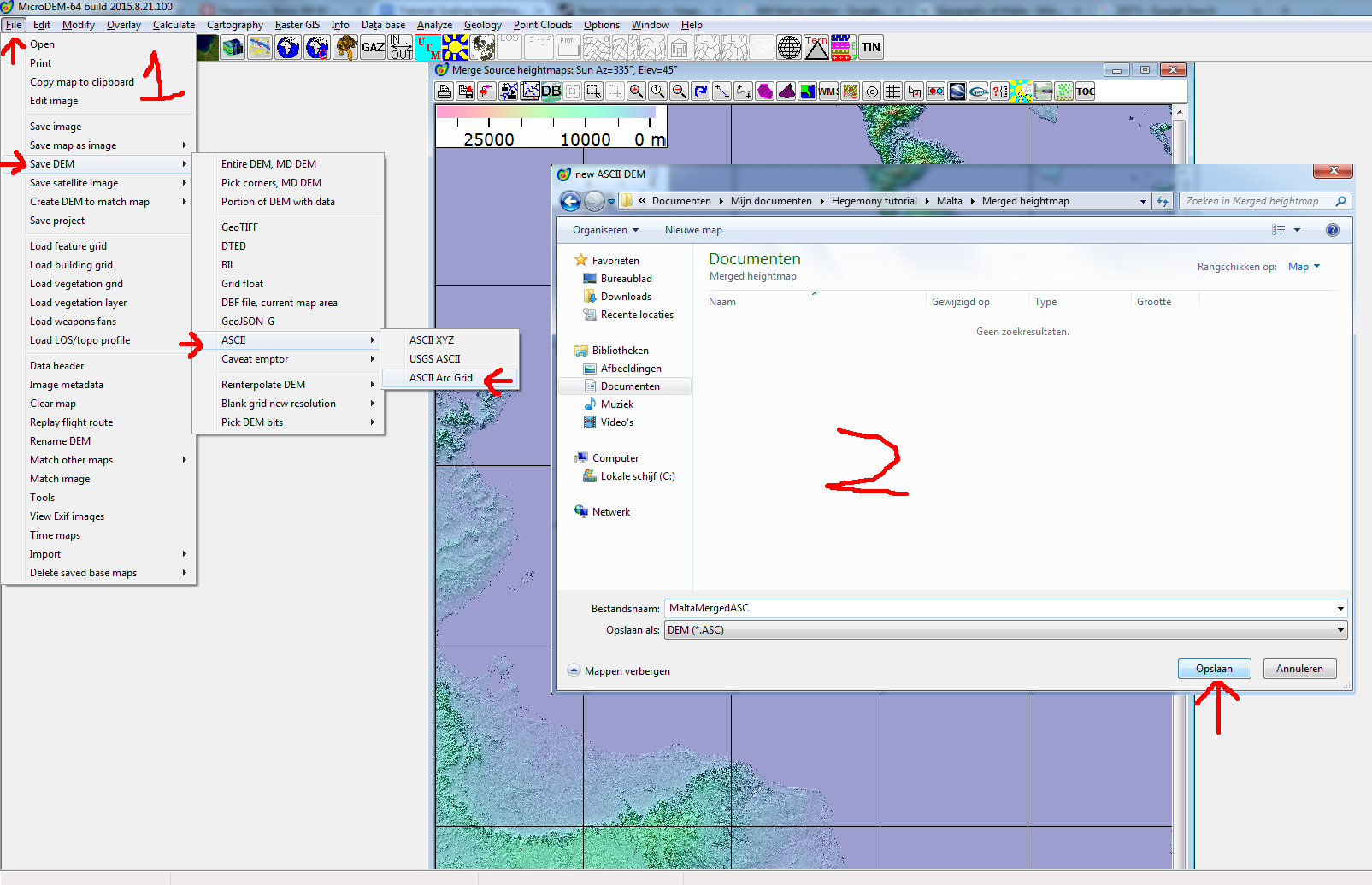The width and height of the screenshot is (1372, 885).
Task: Select Copy map to clipboard
Action: click(101, 82)
